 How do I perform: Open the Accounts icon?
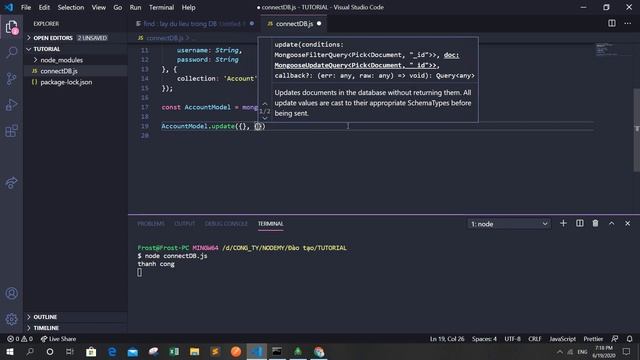(11, 293)
